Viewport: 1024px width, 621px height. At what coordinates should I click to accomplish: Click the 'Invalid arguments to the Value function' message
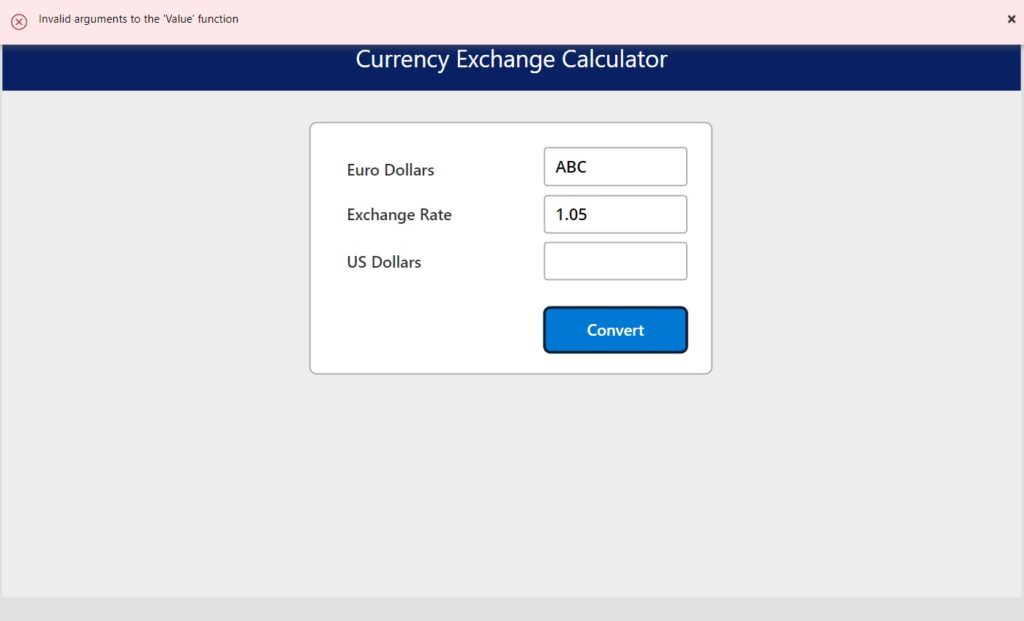click(138, 19)
